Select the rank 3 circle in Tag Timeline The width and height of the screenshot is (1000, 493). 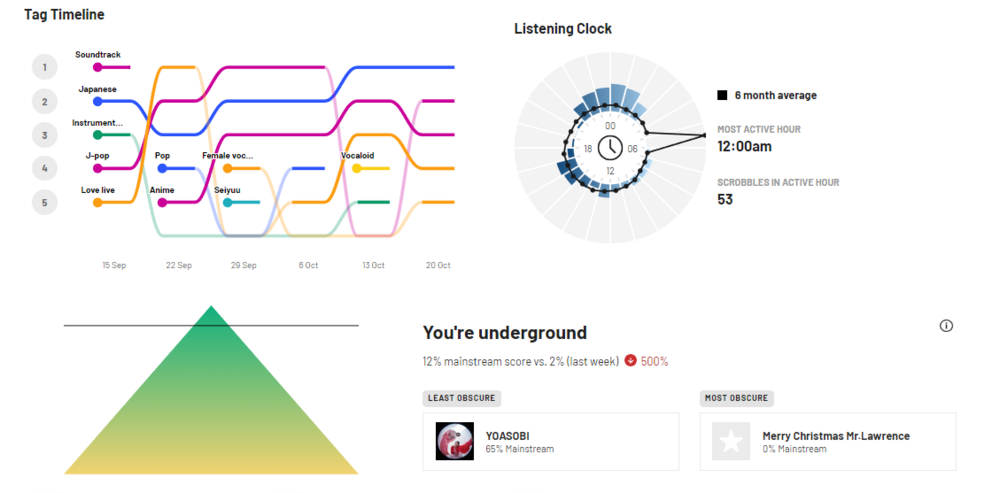coord(44,134)
